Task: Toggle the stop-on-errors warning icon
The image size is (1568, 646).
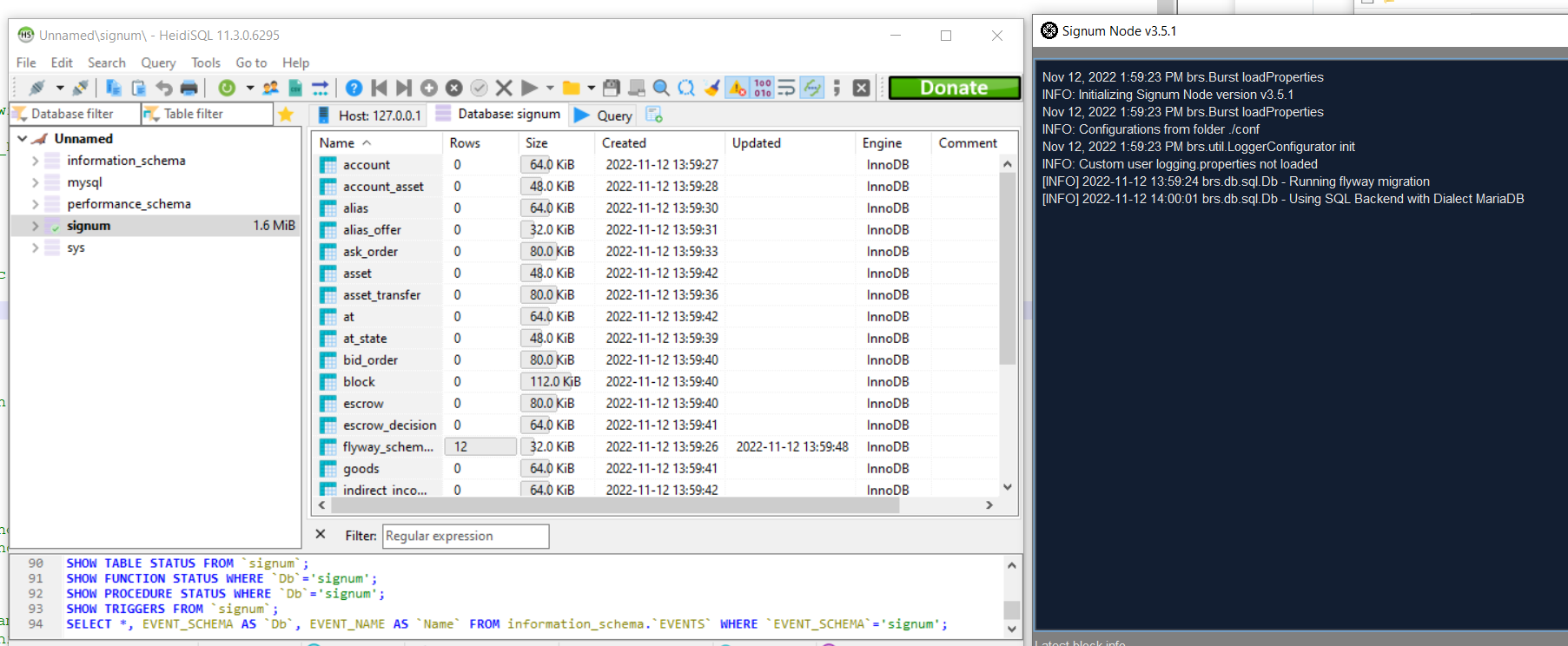Action: pos(738,88)
